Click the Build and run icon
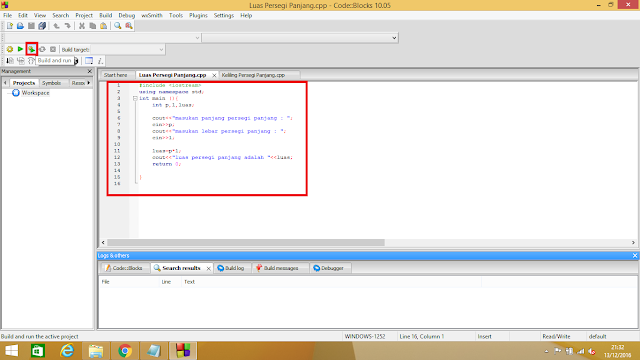The width and height of the screenshot is (640, 360). (x=31, y=49)
